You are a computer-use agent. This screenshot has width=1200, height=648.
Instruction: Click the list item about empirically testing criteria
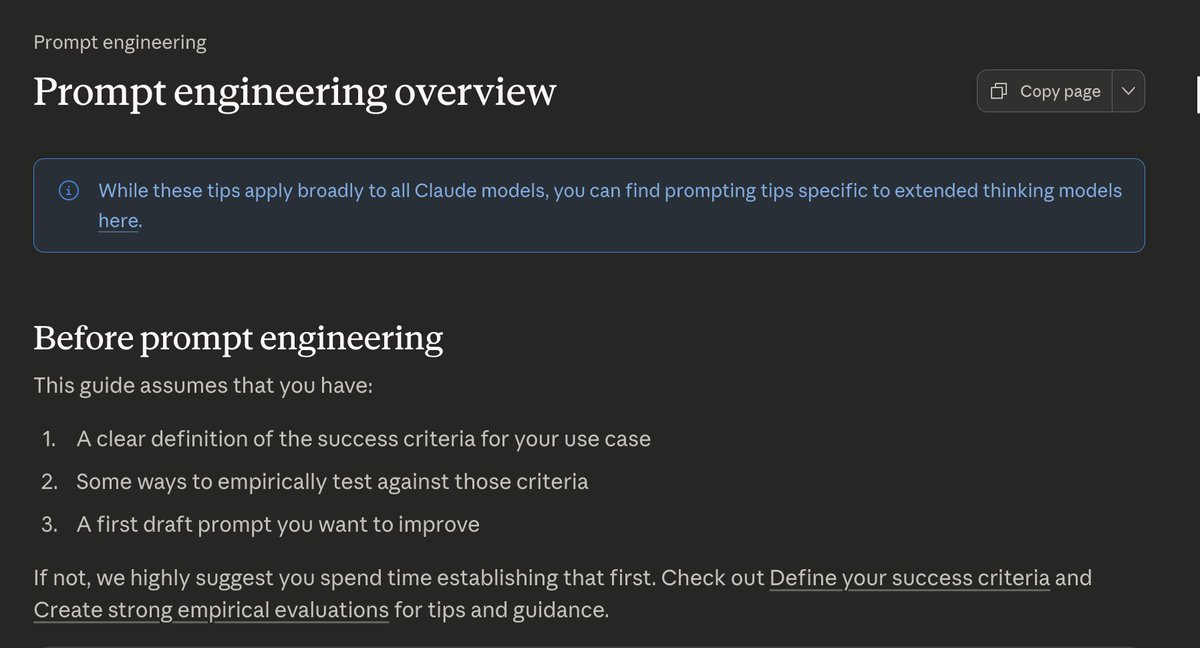pyautogui.click(x=332, y=481)
